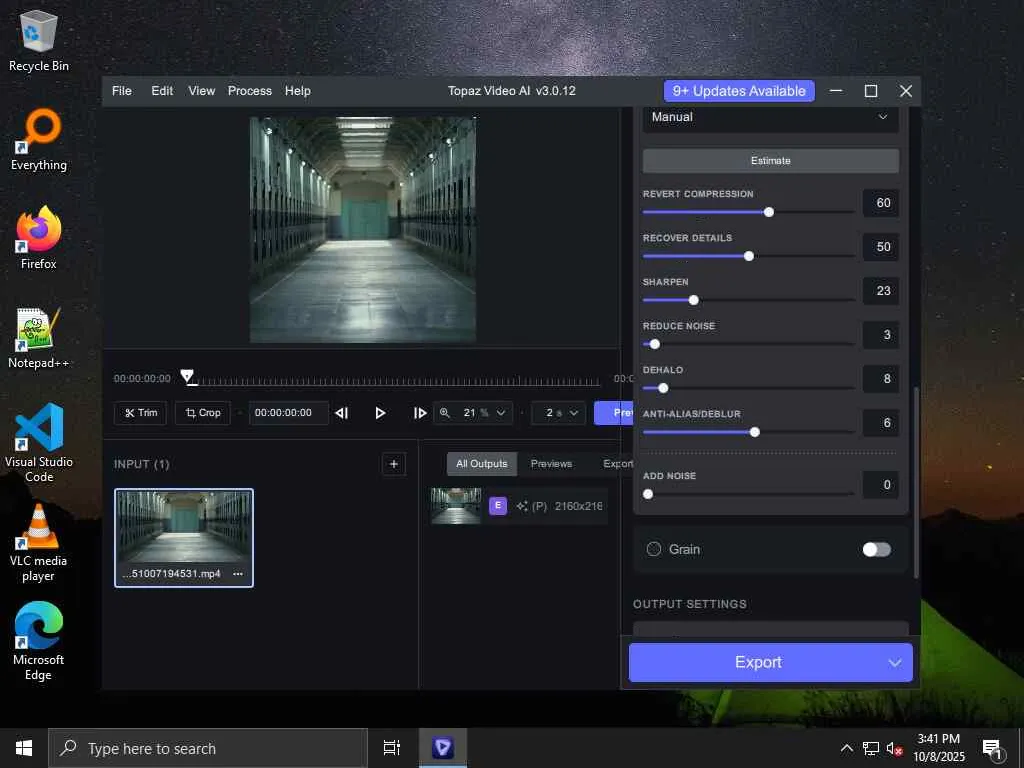The width and height of the screenshot is (1024, 768).
Task: Open three-dot menu on input video
Action: click(x=238, y=574)
